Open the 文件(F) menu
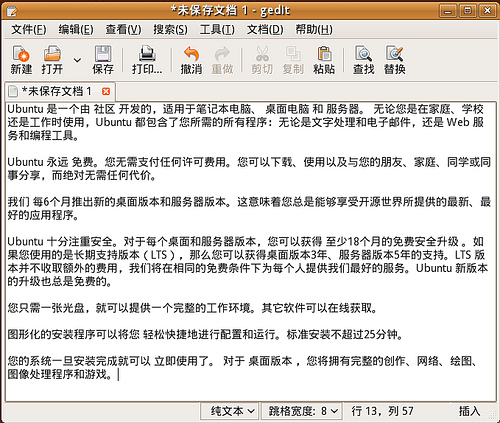The image size is (500, 423). point(29,30)
